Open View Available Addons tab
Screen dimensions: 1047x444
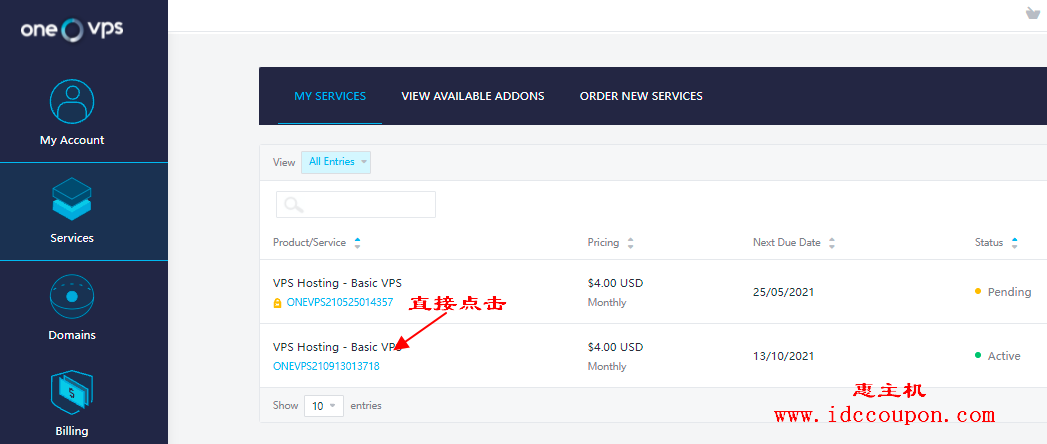pyautogui.click(x=473, y=96)
